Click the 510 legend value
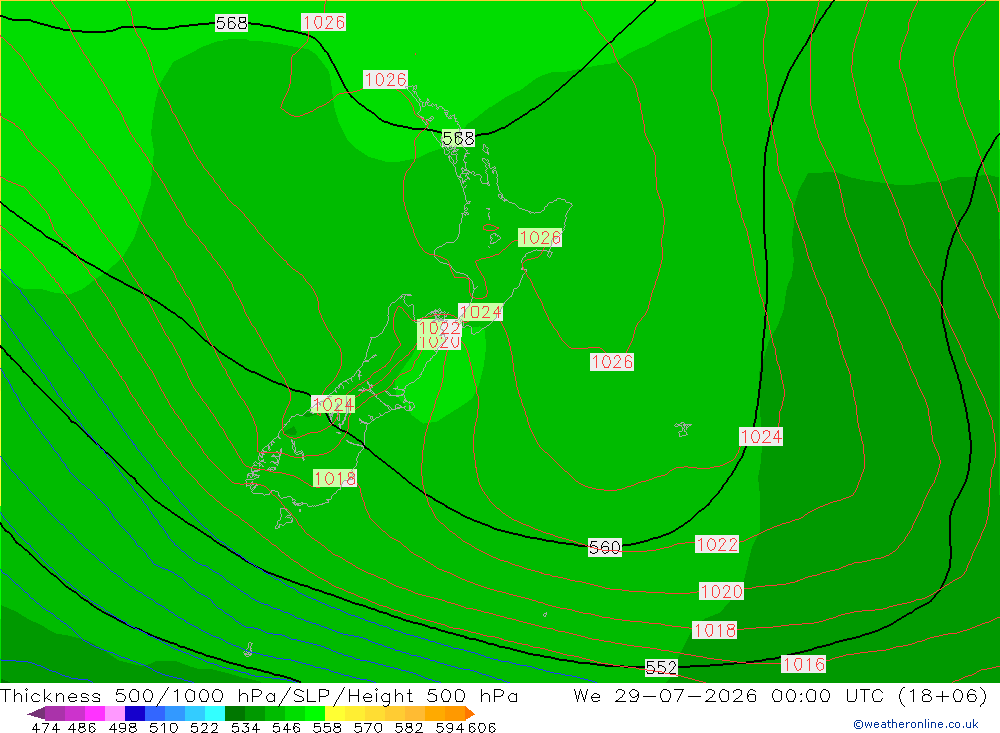Screen dimensions: 1000x733 (163, 727)
